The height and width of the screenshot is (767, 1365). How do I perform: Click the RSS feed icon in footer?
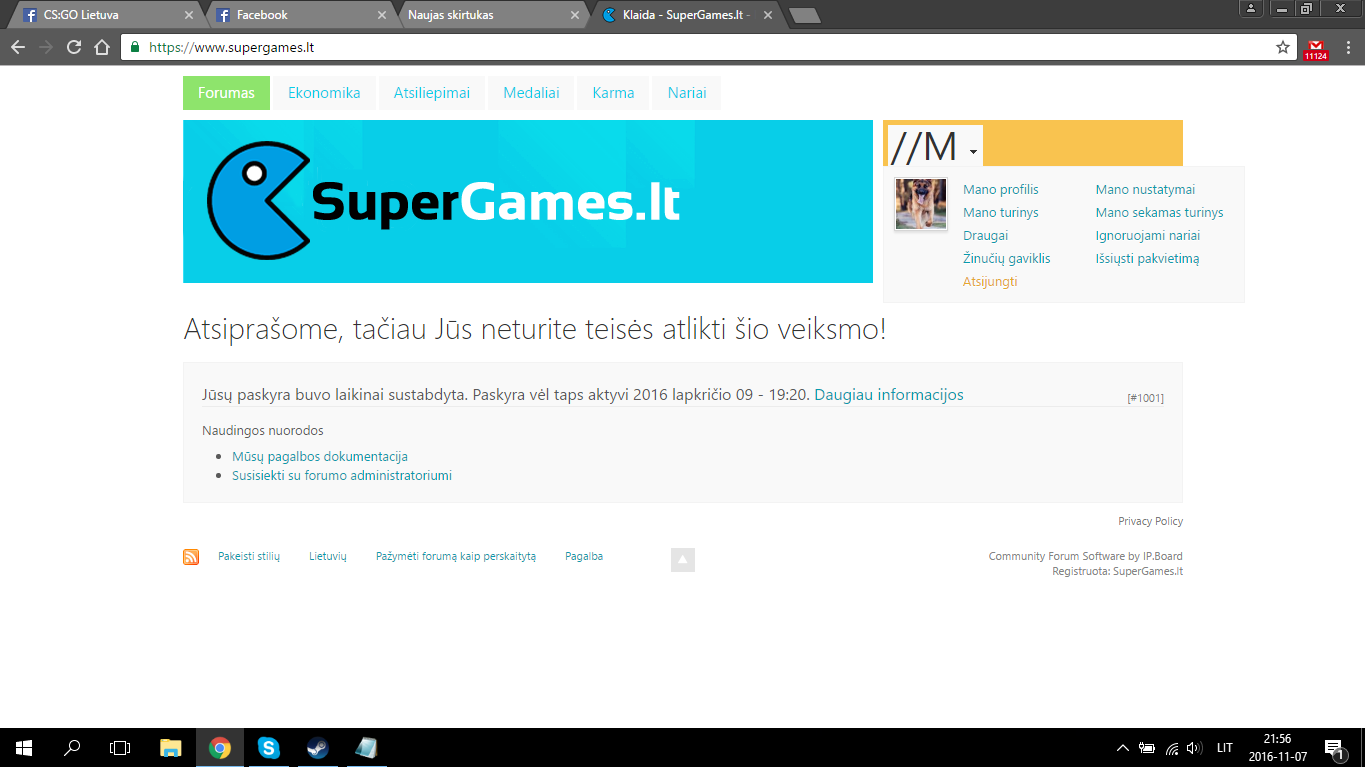pyautogui.click(x=191, y=557)
